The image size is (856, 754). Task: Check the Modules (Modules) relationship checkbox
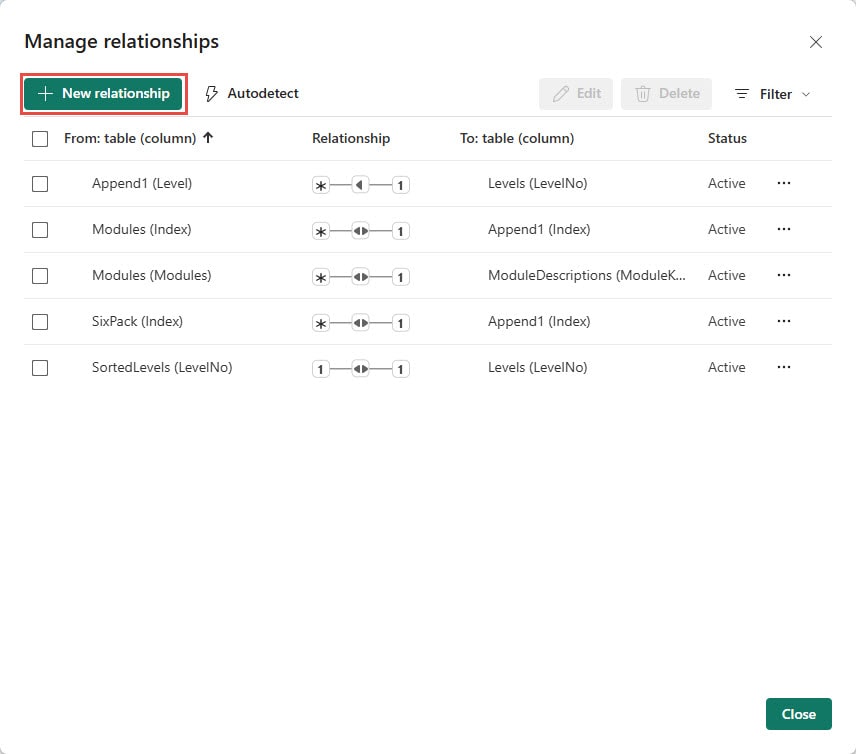pyautogui.click(x=40, y=276)
